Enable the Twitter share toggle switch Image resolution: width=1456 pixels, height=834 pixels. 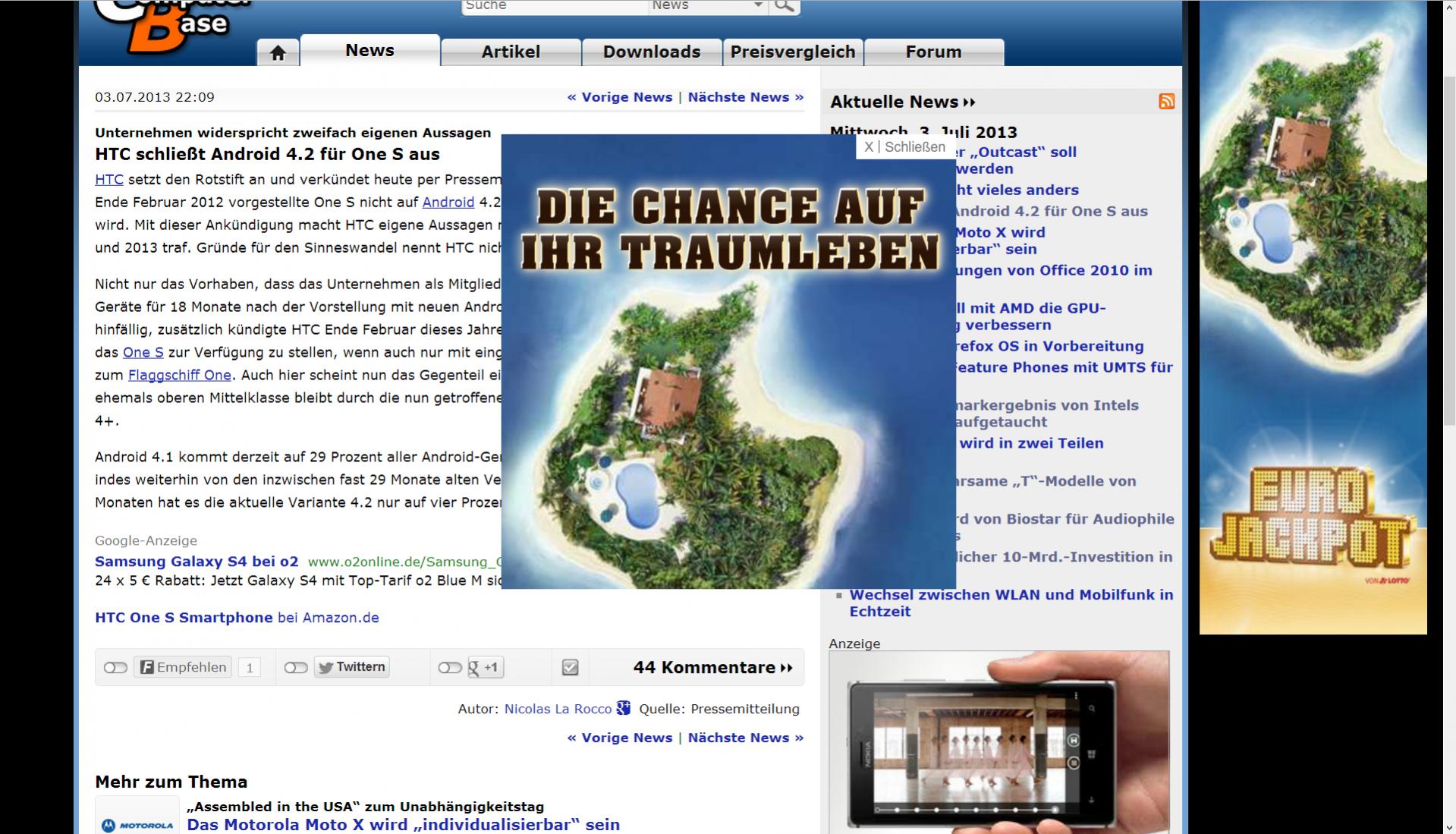[296, 668]
